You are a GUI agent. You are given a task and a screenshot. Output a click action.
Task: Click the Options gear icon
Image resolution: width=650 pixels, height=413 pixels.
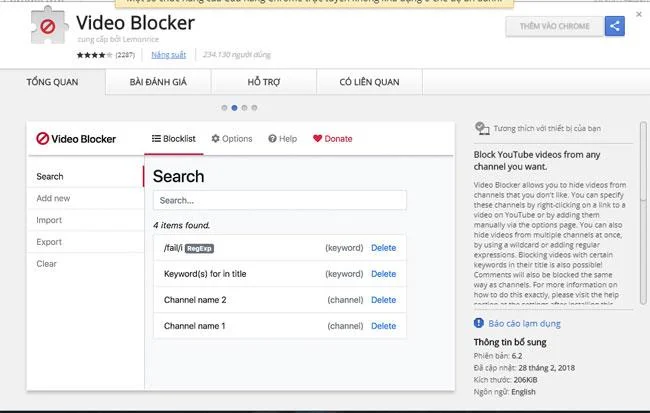(215, 138)
